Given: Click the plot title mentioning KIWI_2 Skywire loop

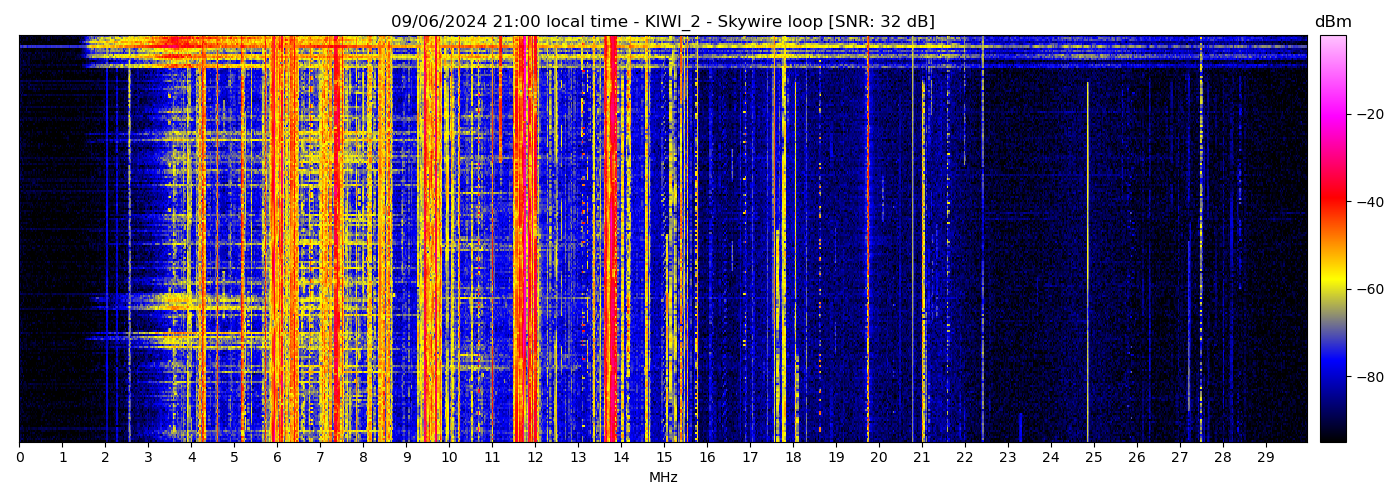Looking at the screenshot, I should pos(662,22).
